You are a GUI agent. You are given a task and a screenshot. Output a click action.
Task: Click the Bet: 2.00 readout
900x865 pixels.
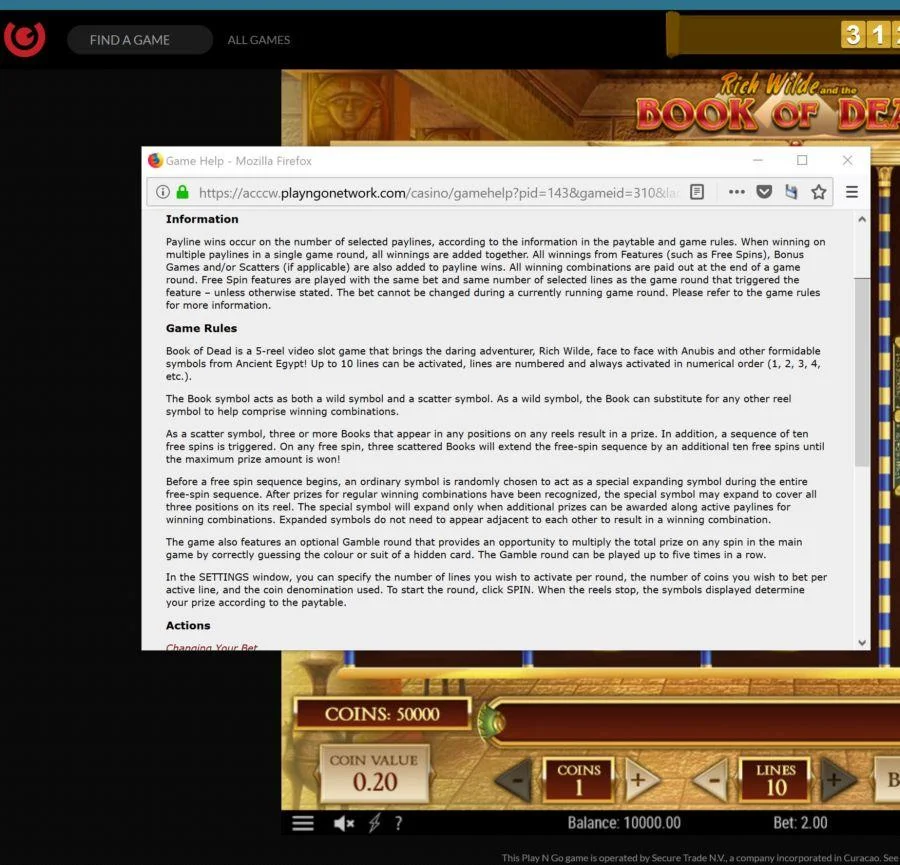[800, 823]
